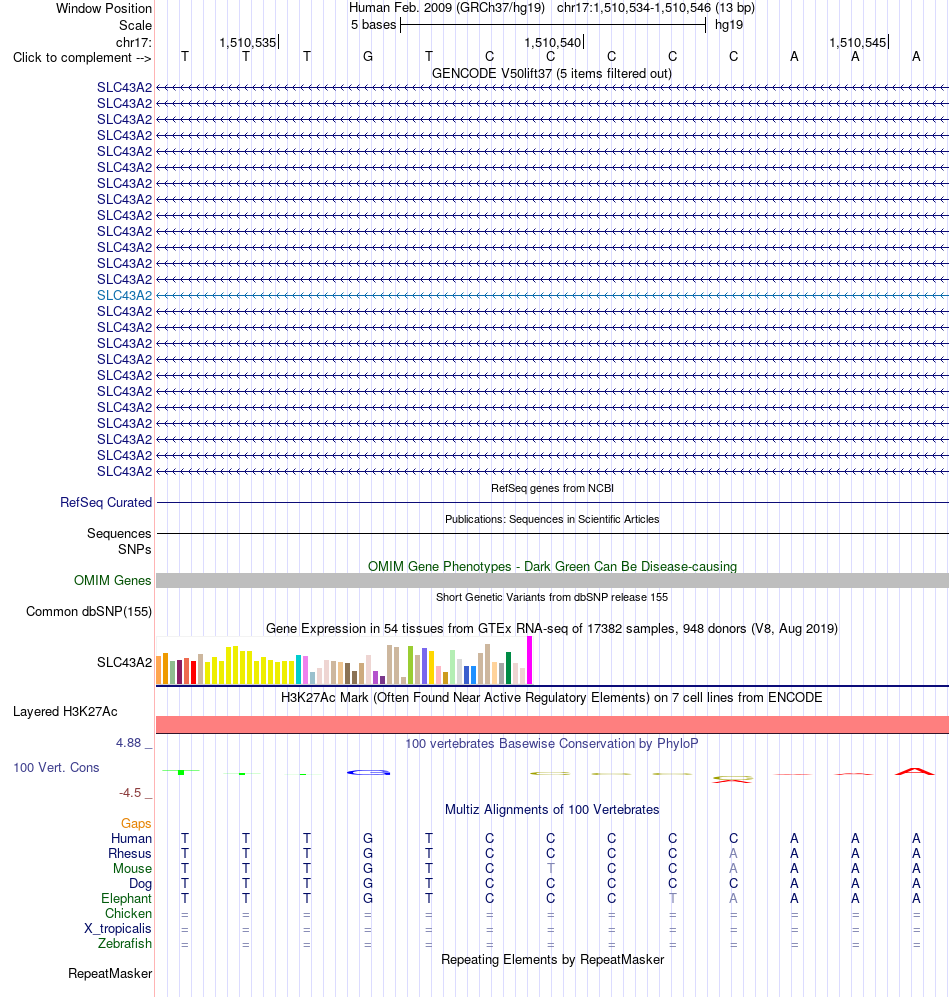This screenshot has width=950, height=997.
Task: Click the '5 bases' scale bar label
Action: (x=373, y=25)
